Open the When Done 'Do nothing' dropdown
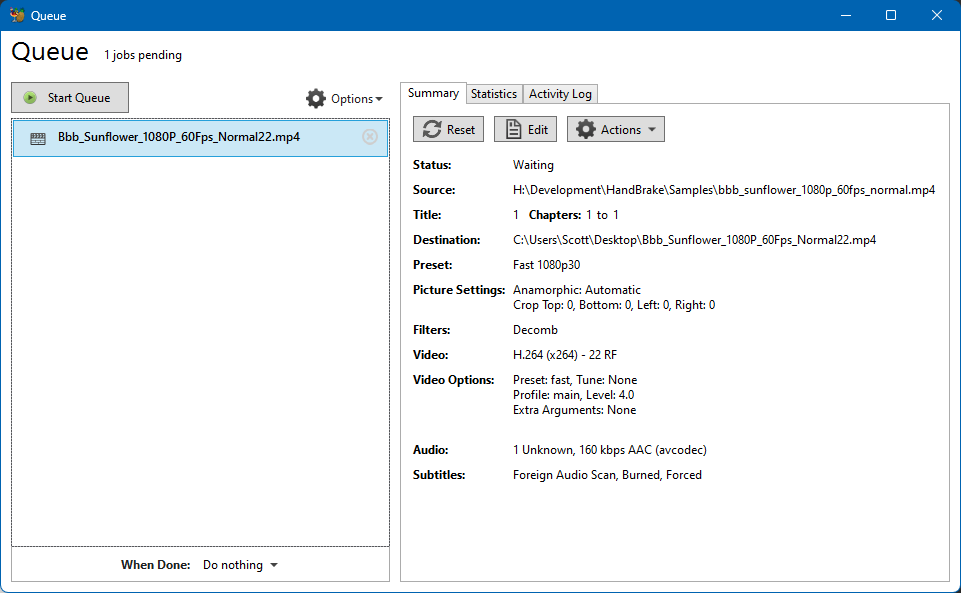Image resolution: width=961 pixels, height=593 pixels. pyautogui.click(x=240, y=565)
